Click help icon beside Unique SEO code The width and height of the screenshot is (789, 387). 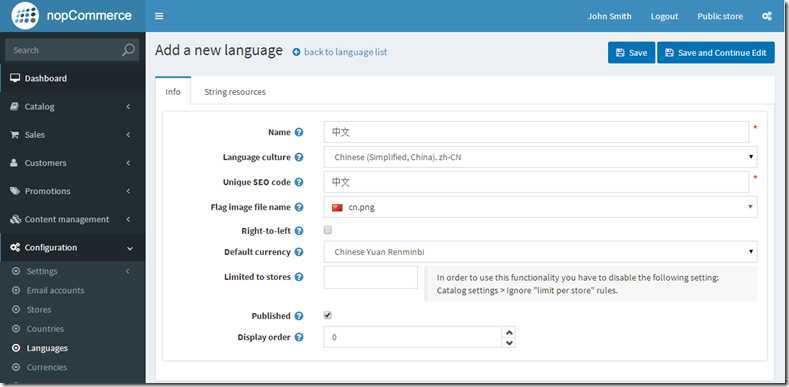tap(299, 182)
